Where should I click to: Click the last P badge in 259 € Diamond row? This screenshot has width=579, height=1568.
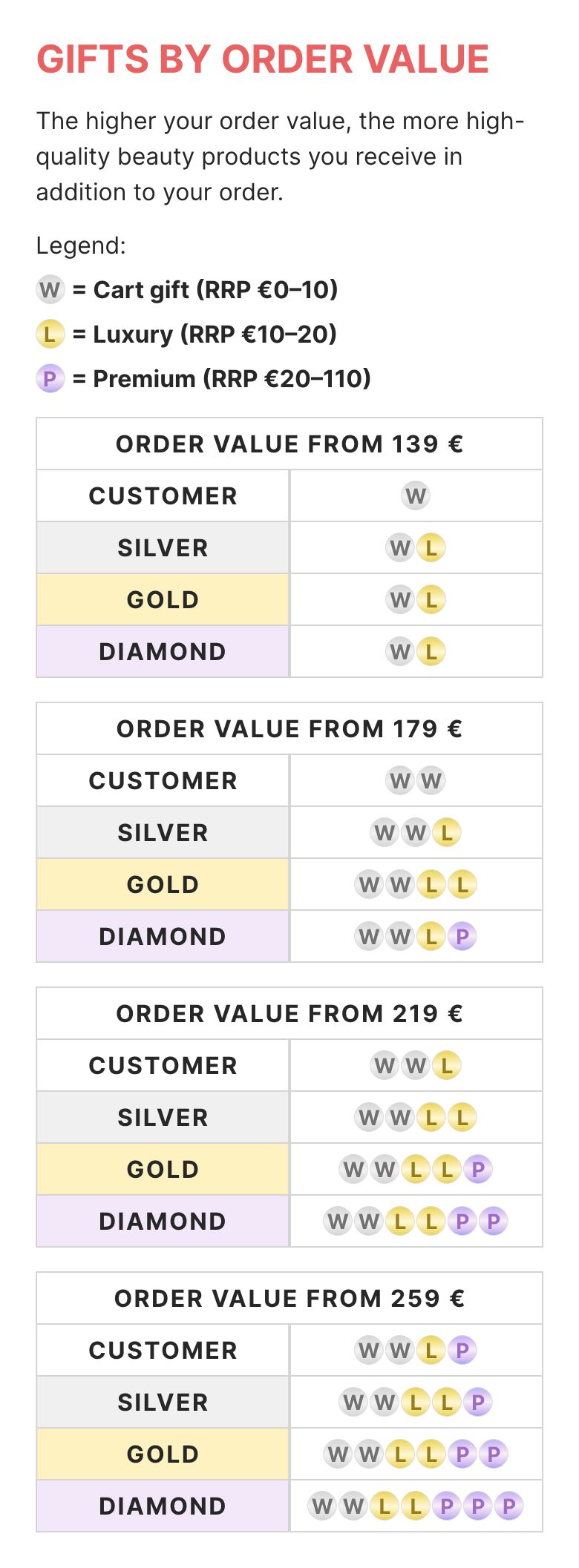click(509, 1506)
